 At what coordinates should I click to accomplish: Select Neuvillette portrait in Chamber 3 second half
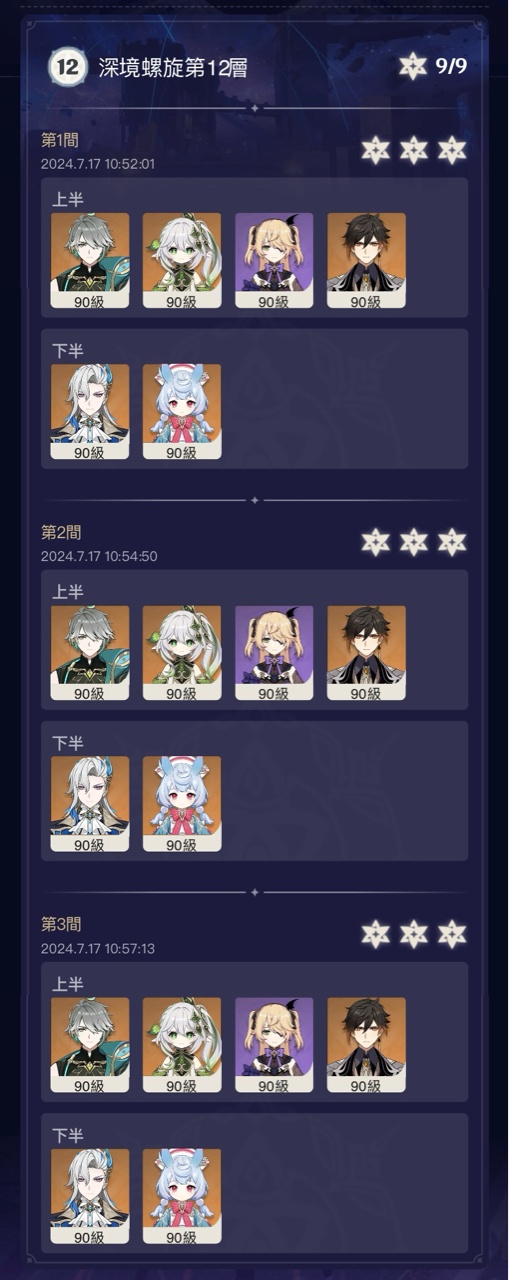[90, 1196]
